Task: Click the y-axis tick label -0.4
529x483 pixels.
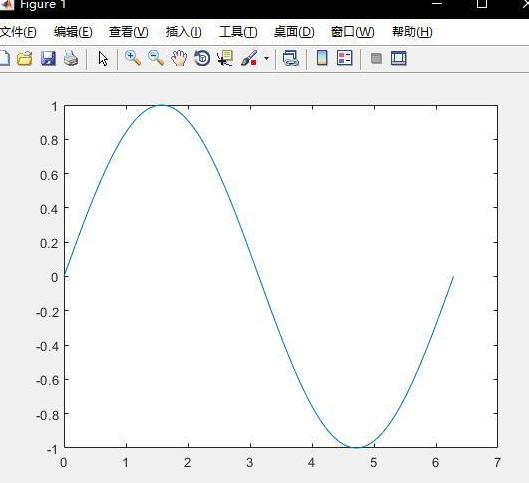Action: [x=47, y=346]
